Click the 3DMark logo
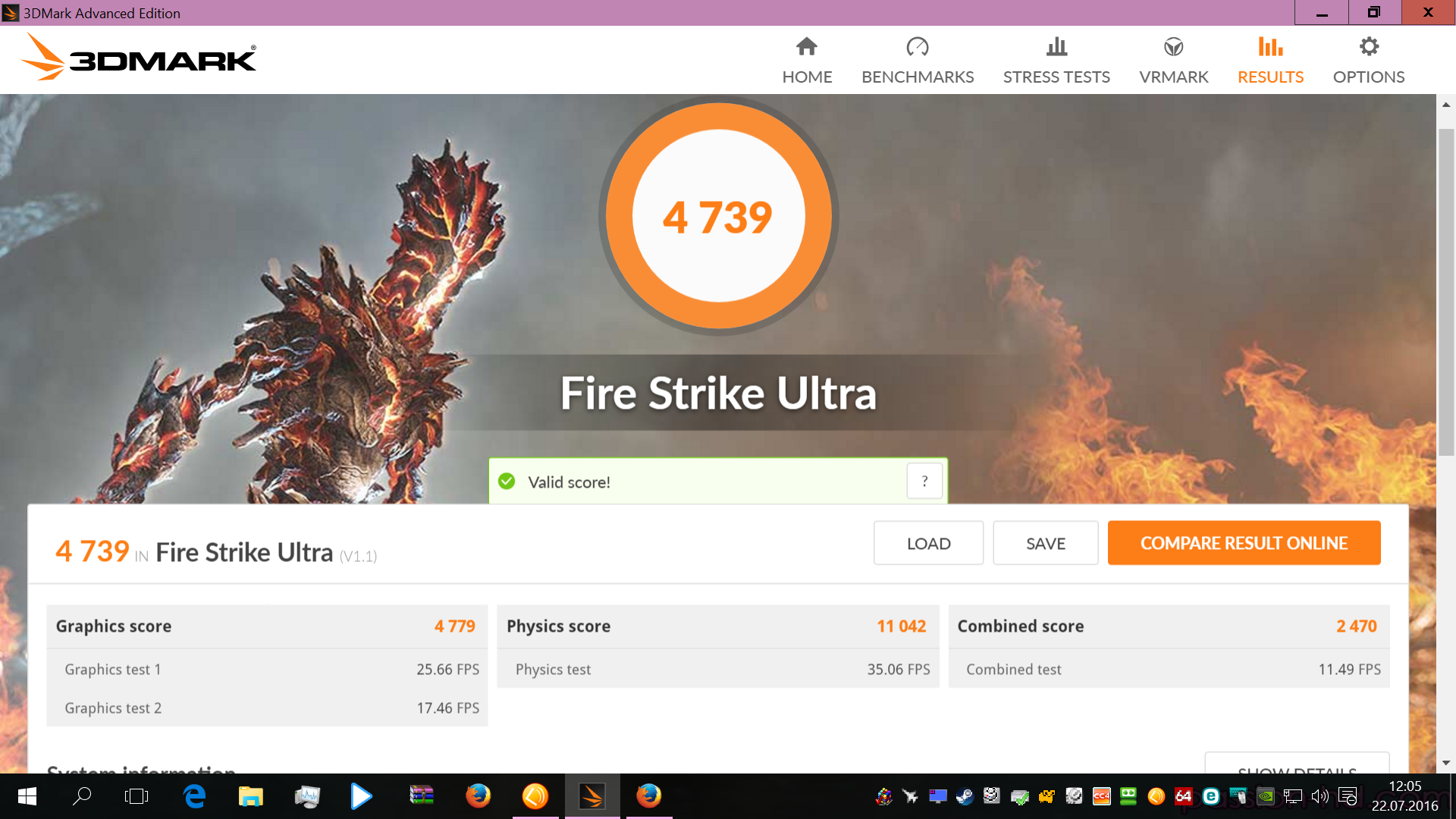Viewport: 1456px width, 819px height. (139, 58)
